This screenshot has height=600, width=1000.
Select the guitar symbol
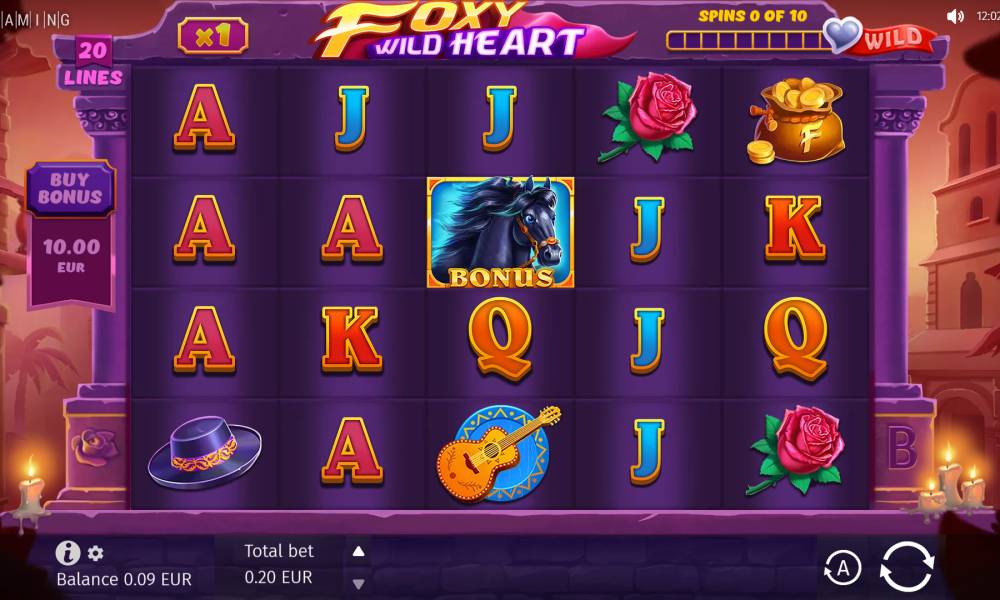pos(499,453)
